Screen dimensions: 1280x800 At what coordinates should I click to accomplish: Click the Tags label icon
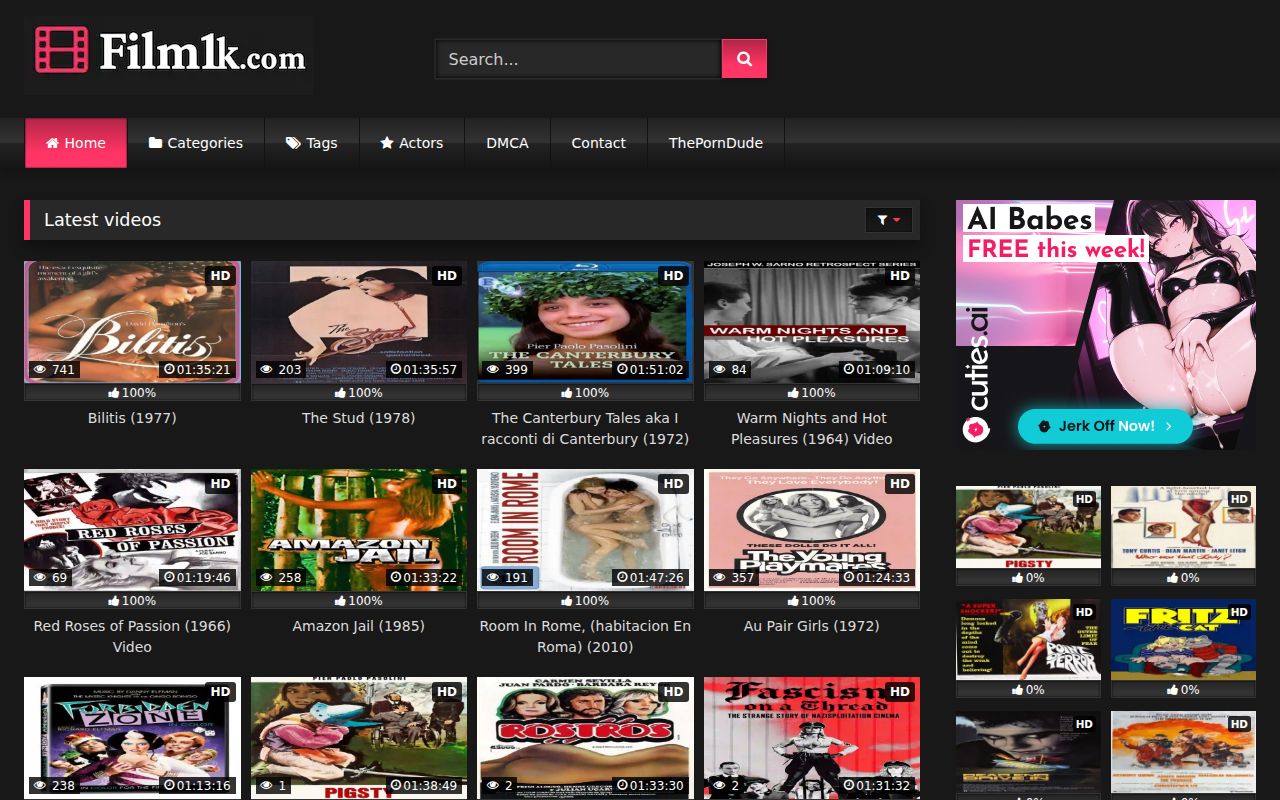click(293, 143)
